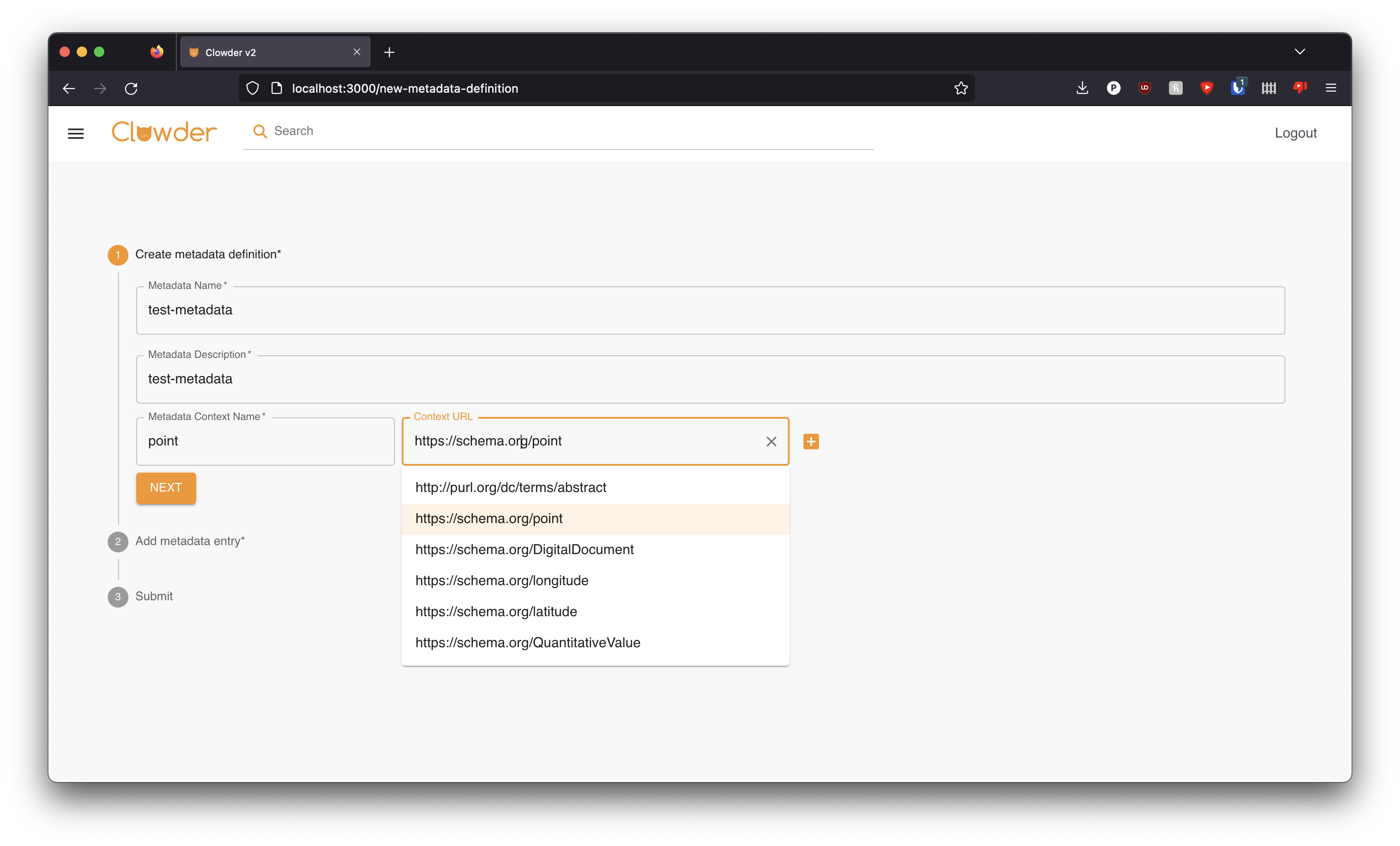Bookmark page with star icon
The height and width of the screenshot is (846, 1400).
pos(961,88)
